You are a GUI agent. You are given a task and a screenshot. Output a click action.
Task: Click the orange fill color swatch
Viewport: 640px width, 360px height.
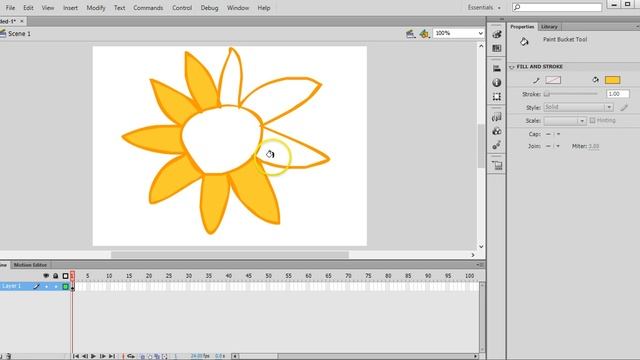612,80
